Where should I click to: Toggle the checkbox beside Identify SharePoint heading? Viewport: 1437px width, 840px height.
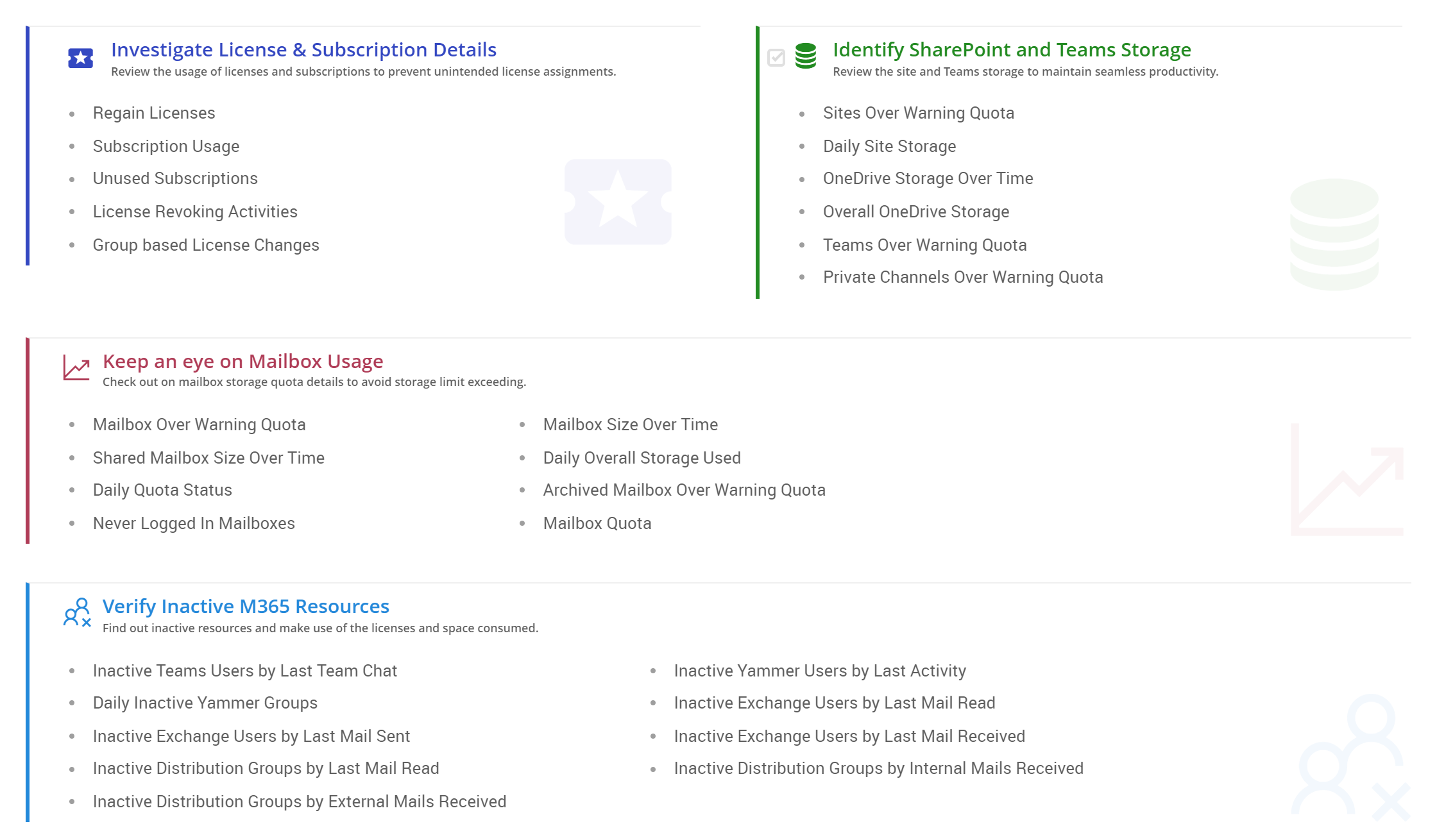coord(776,58)
